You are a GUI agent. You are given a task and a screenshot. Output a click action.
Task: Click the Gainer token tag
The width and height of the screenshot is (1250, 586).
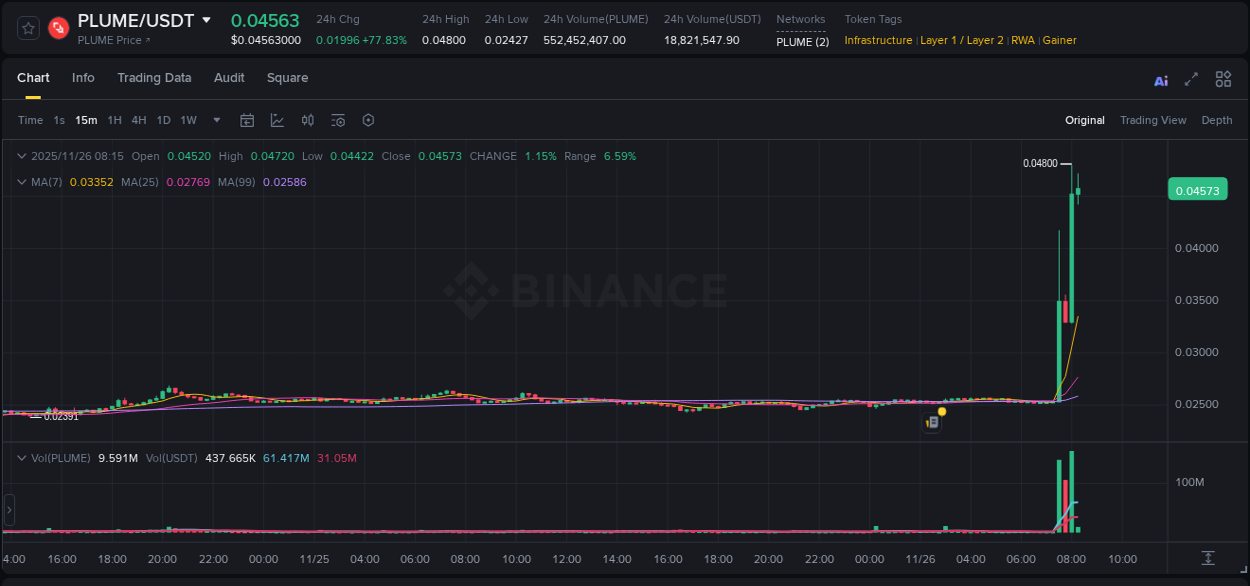[1059, 41]
